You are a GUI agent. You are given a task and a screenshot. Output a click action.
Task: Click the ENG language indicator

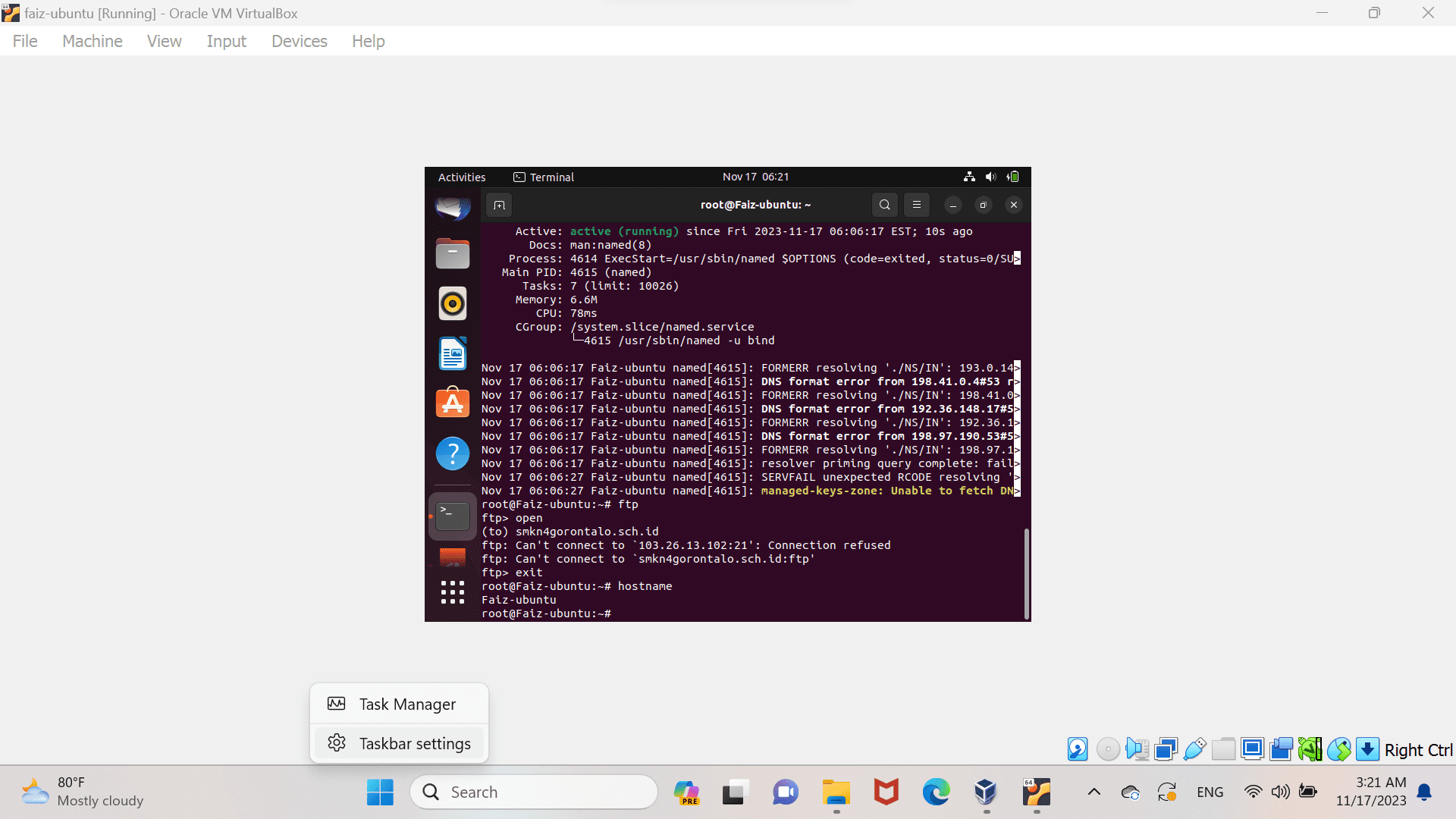[x=1210, y=792]
